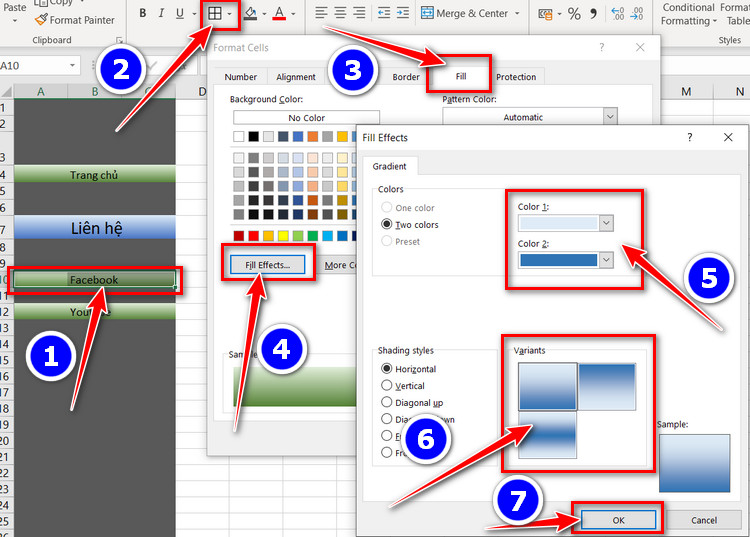The height and width of the screenshot is (537, 750).
Task: Toggle Italic formatting in ribbon
Action: [x=161, y=13]
